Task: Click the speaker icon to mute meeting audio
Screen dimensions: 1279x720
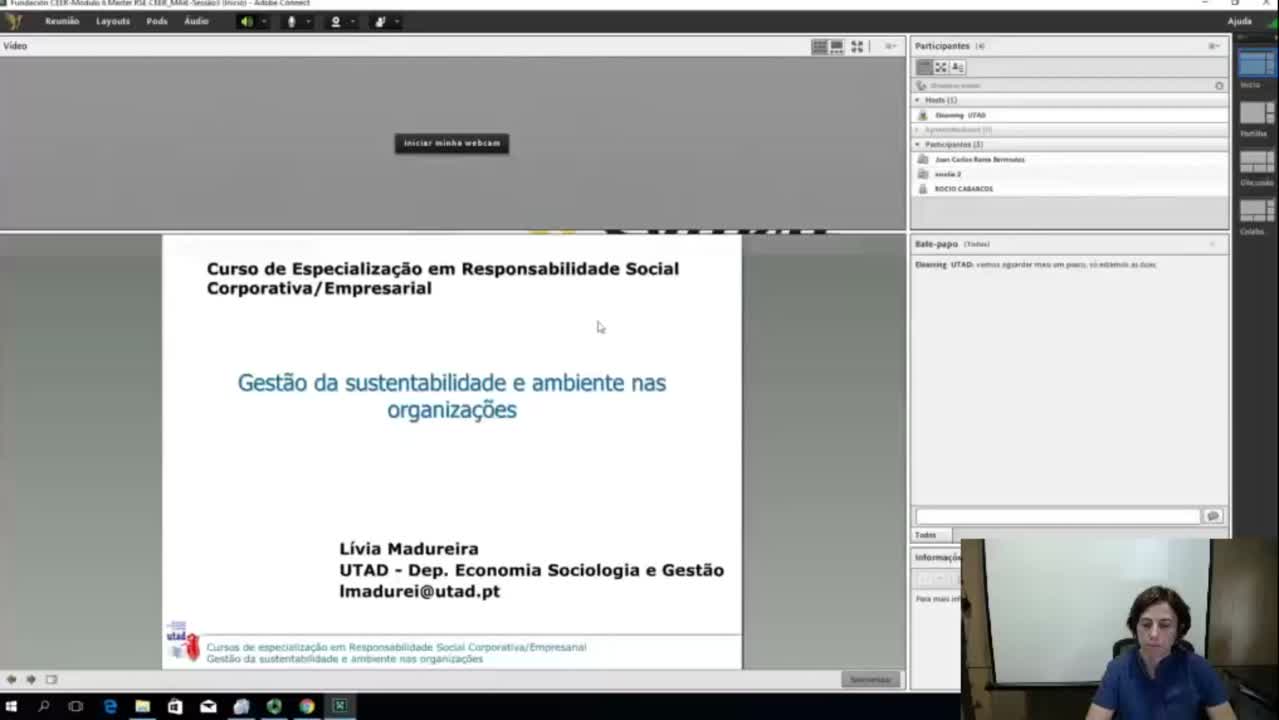Action: point(246,21)
